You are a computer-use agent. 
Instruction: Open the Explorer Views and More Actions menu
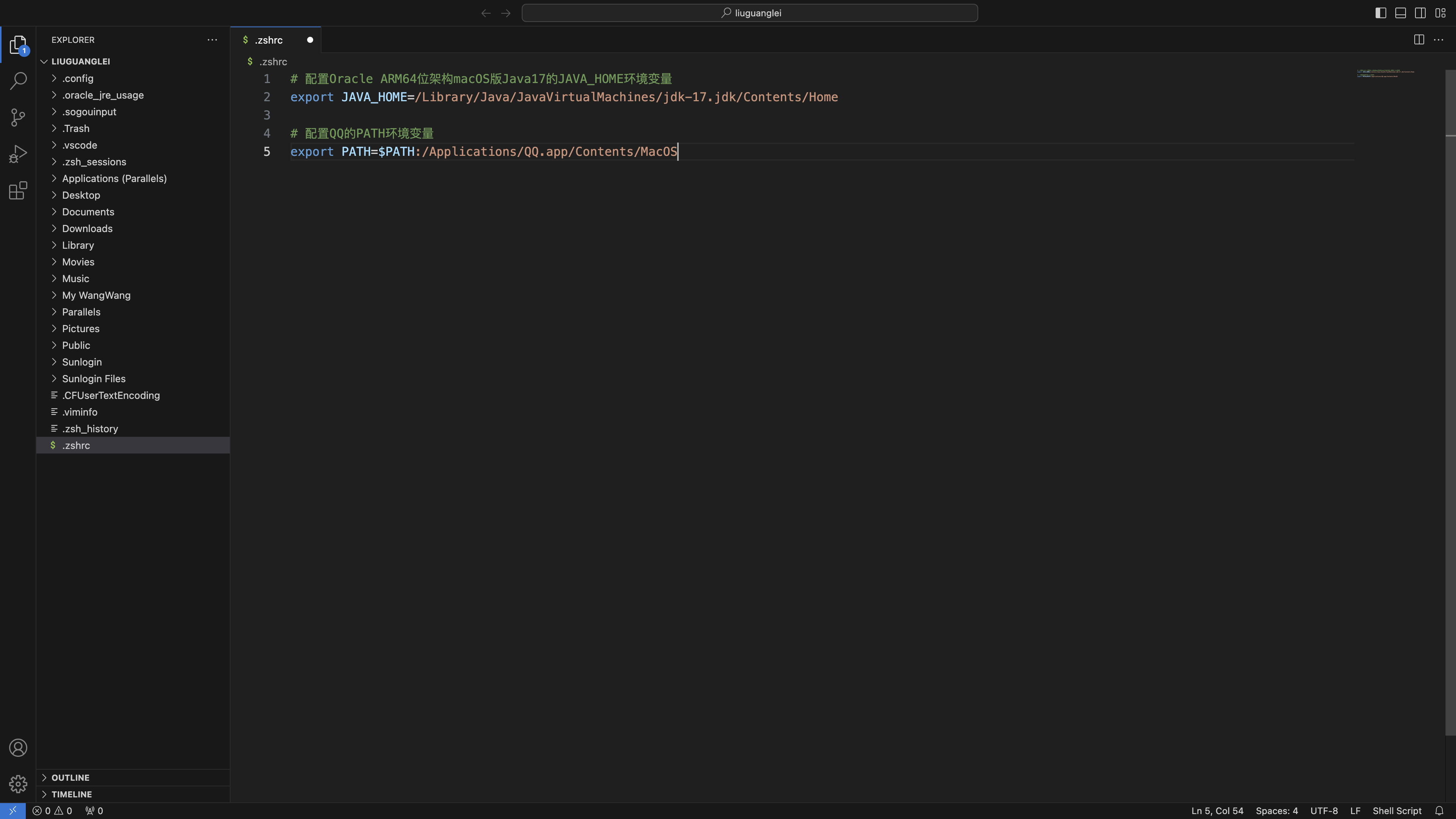[x=212, y=39]
